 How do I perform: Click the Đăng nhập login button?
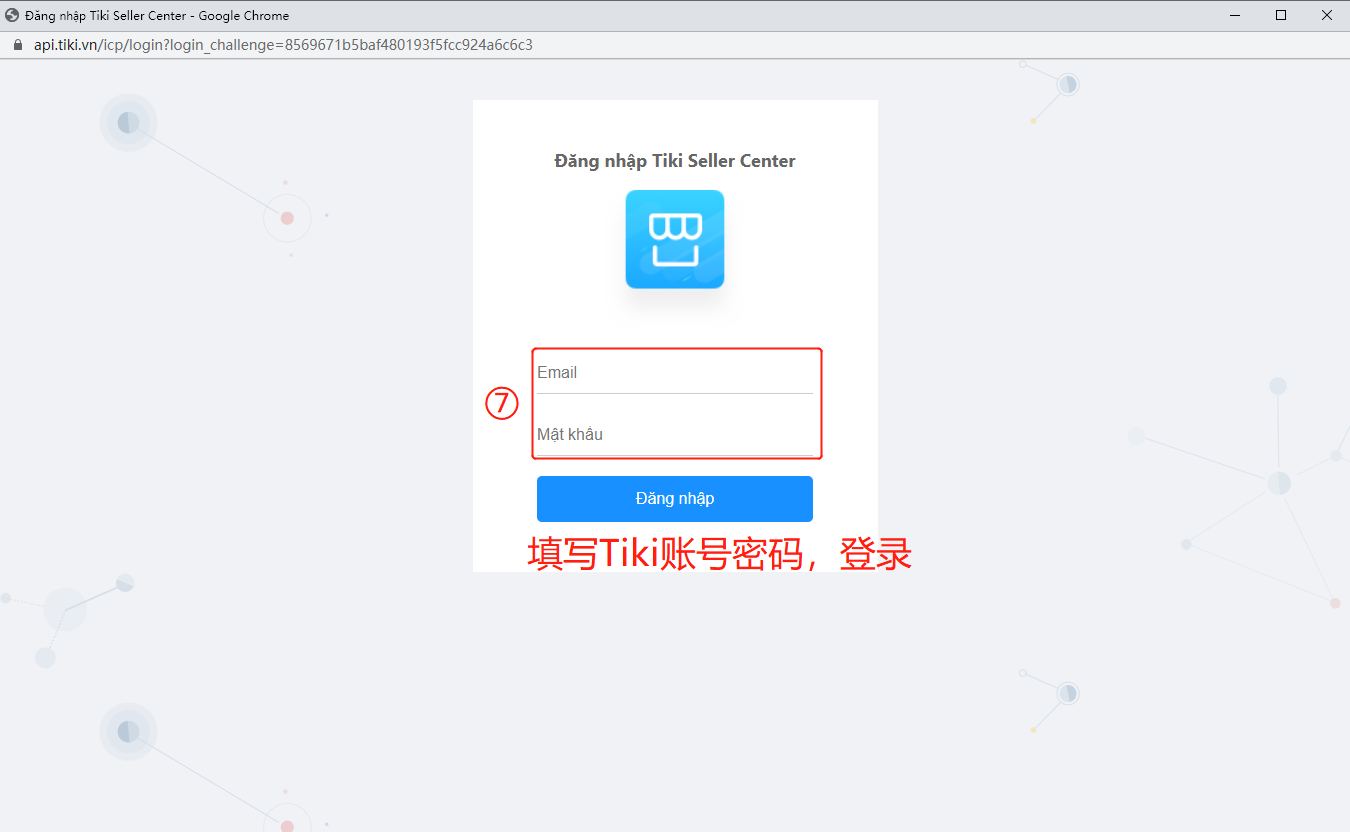[674, 499]
